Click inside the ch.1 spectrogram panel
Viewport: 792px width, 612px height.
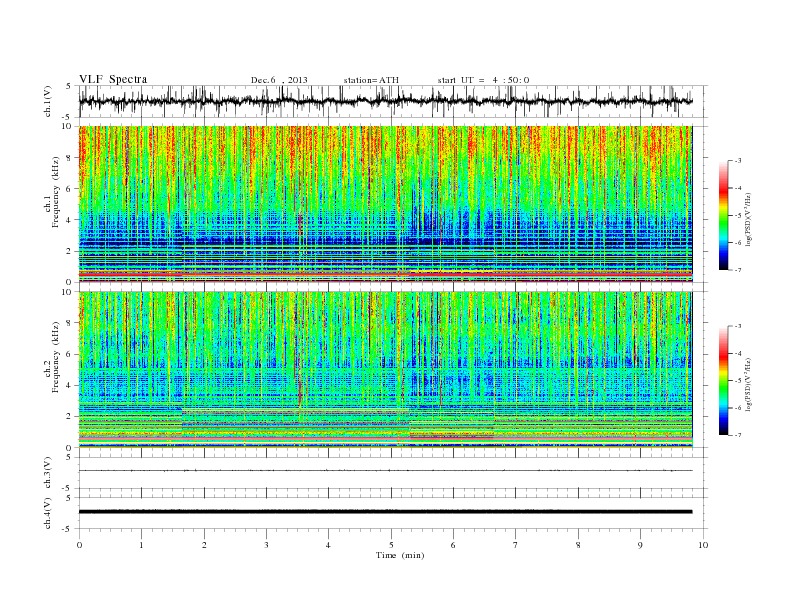385,204
